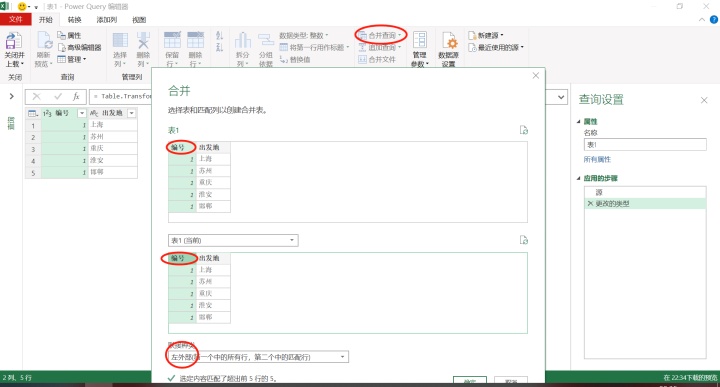Open the Recent Sources (最近使用的源) dropdown

496,47
